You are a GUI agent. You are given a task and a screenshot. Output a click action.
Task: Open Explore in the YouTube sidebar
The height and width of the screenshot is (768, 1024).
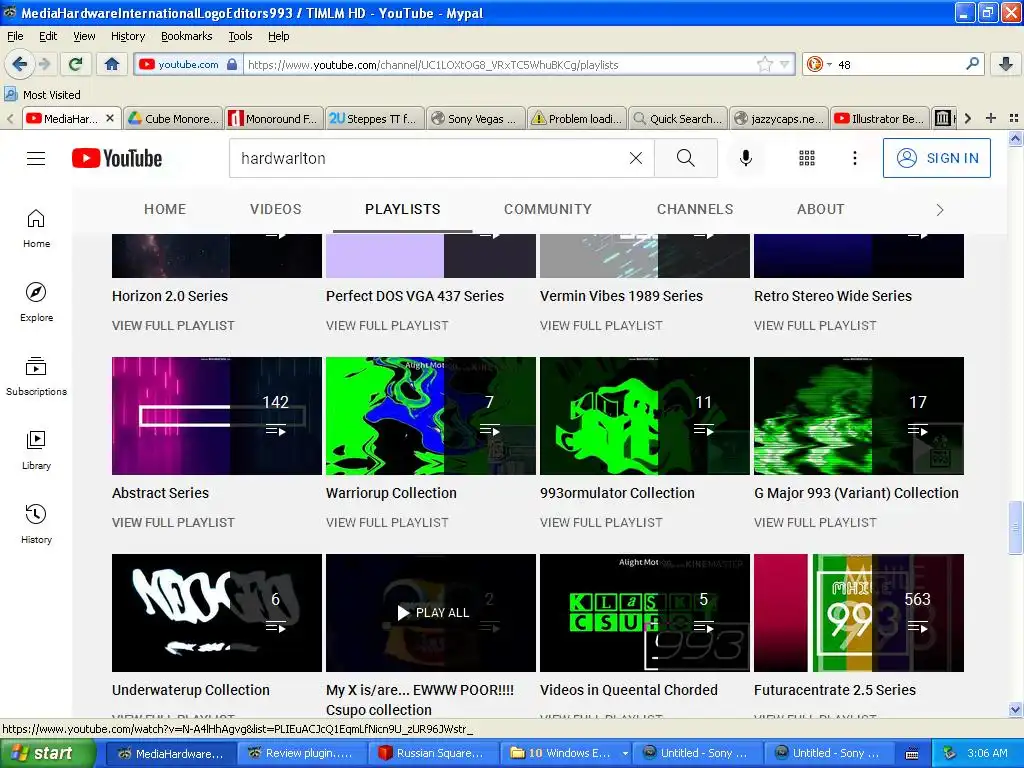36,302
